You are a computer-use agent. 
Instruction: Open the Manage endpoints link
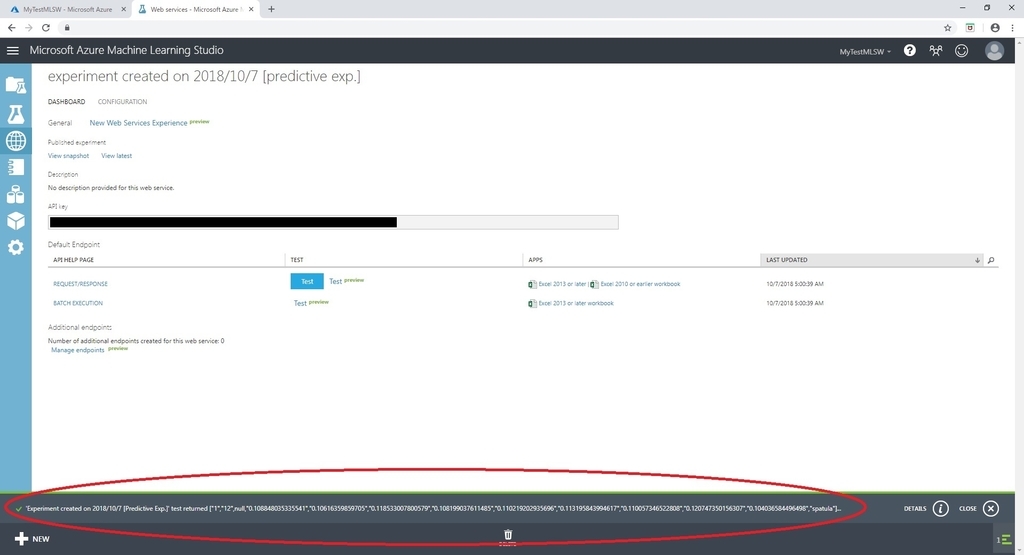[x=78, y=351]
